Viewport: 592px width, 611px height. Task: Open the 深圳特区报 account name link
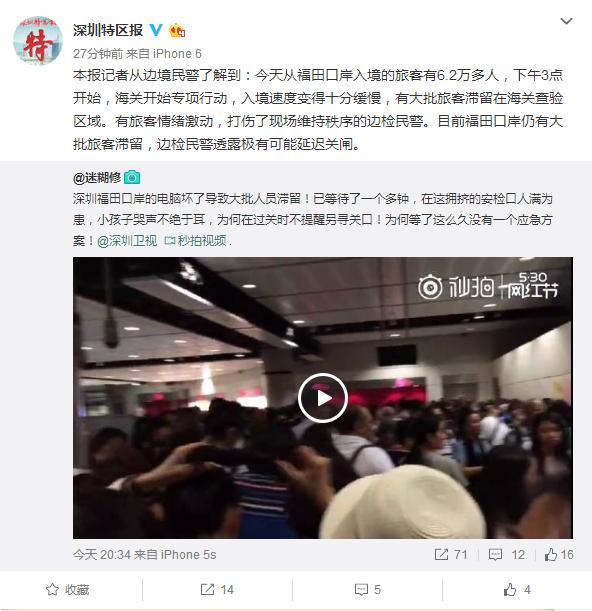[108, 30]
